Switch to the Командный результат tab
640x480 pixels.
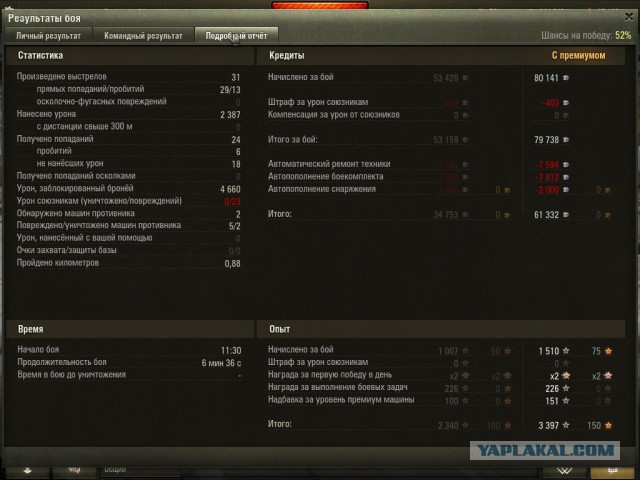click(x=143, y=36)
